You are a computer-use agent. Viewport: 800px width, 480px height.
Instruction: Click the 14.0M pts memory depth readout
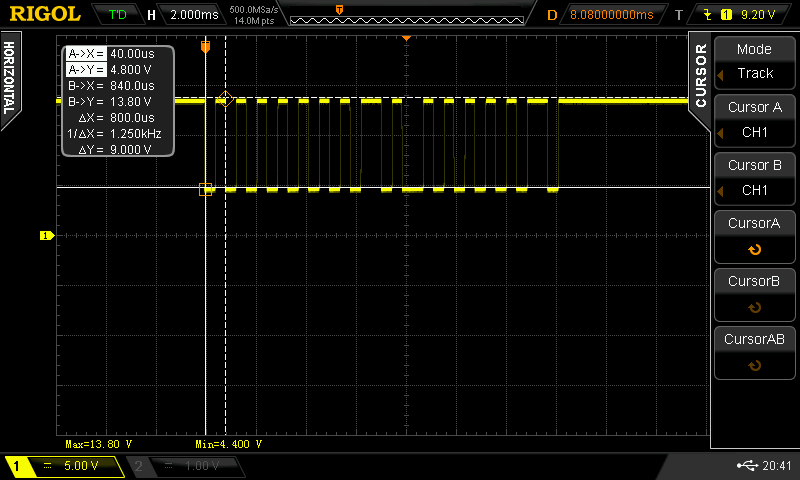(x=254, y=21)
